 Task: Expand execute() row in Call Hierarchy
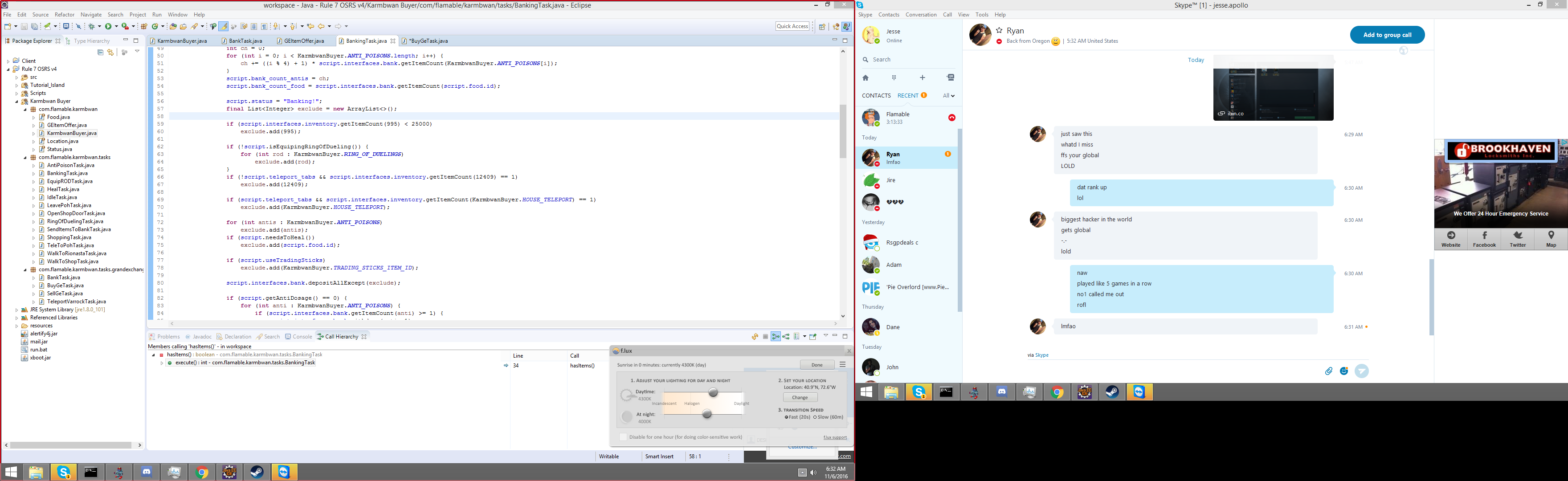pos(162,363)
